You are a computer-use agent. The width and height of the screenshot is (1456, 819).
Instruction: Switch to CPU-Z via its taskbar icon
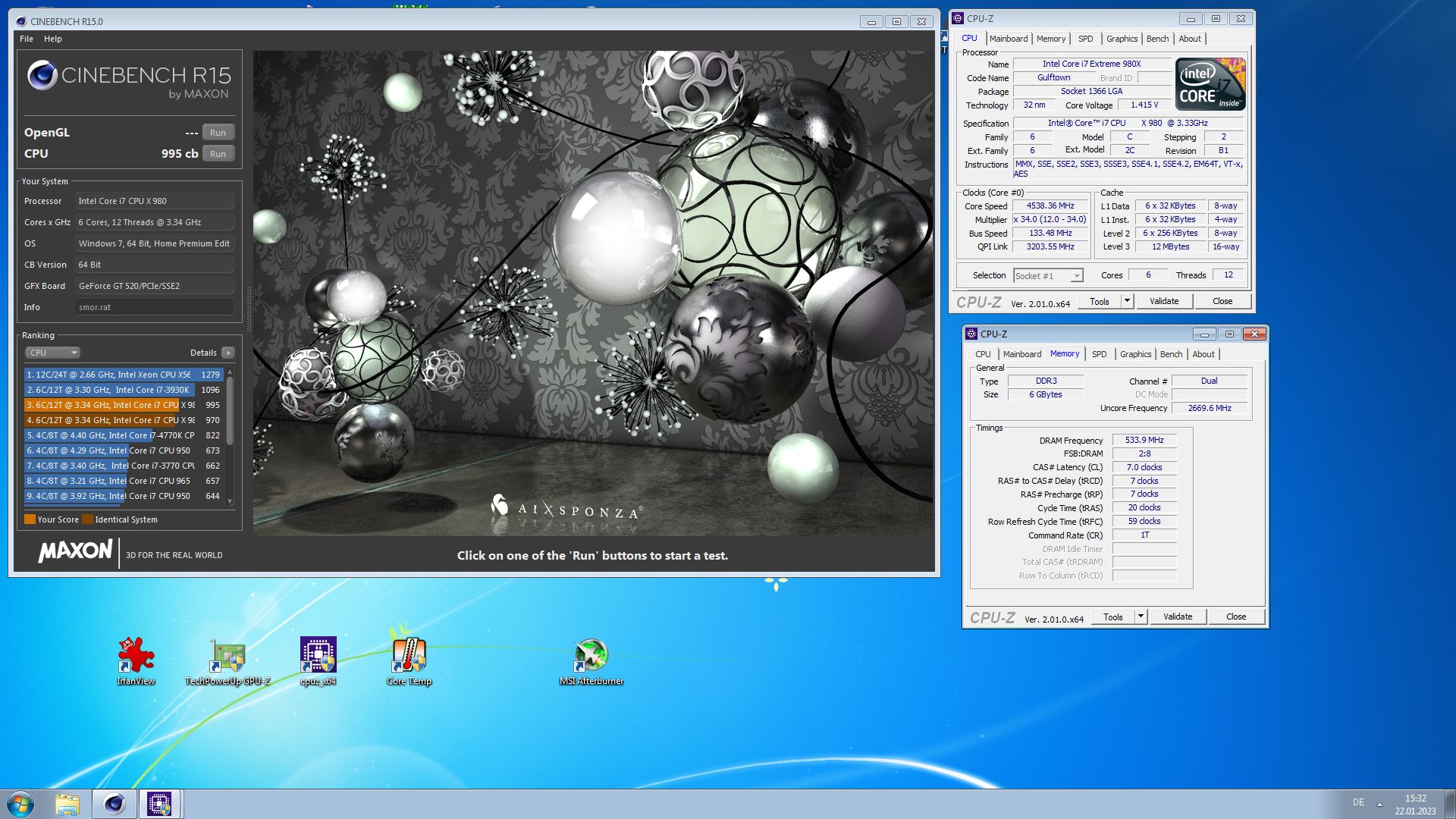(x=159, y=804)
